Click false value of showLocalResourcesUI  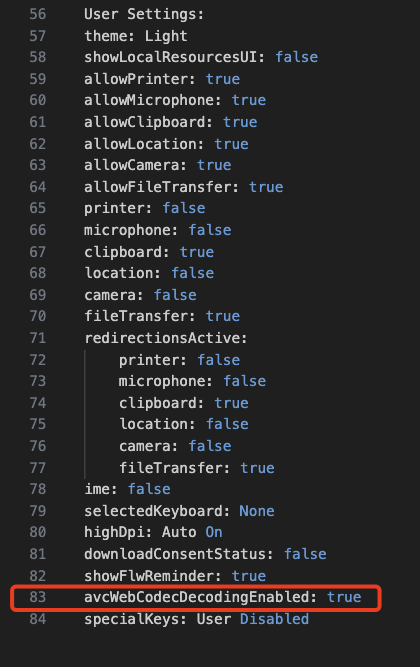296,57
